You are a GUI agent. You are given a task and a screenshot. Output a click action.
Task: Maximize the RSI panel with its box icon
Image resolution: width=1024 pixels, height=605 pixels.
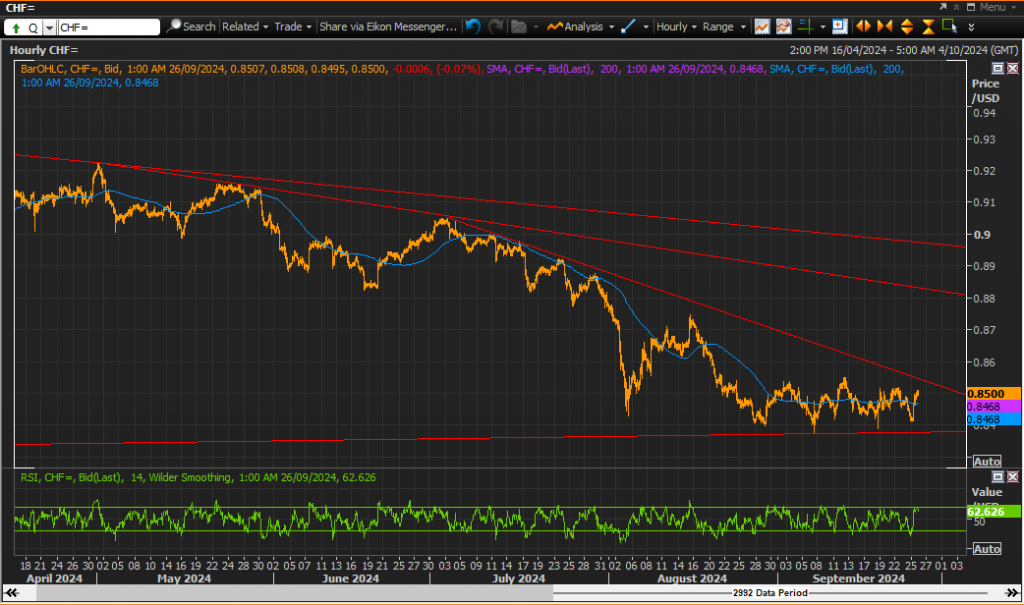pyautogui.click(x=998, y=477)
